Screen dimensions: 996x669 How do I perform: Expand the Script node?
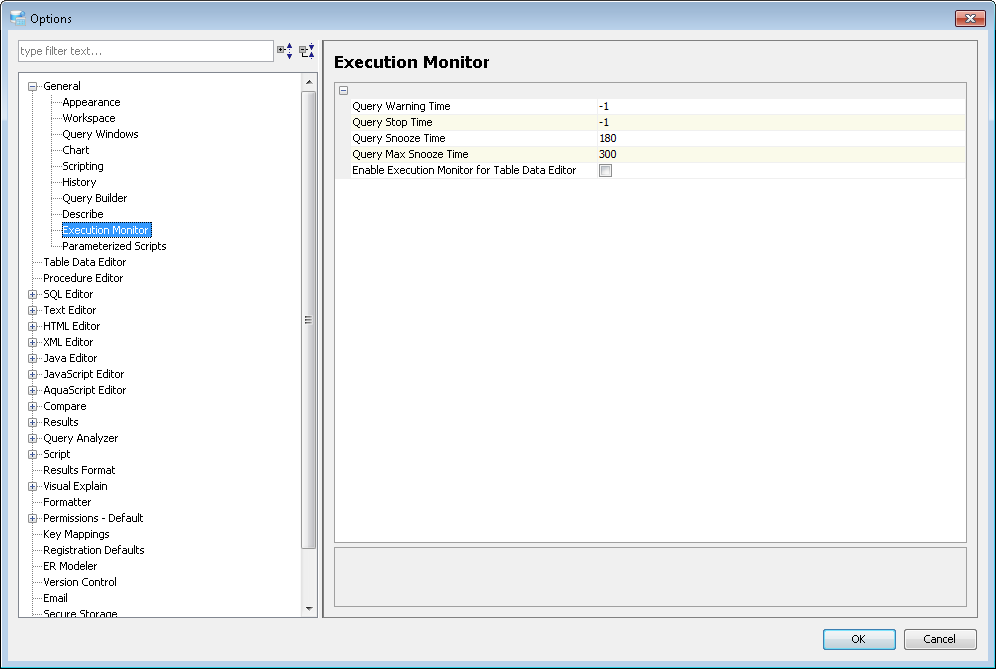(x=32, y=454)
